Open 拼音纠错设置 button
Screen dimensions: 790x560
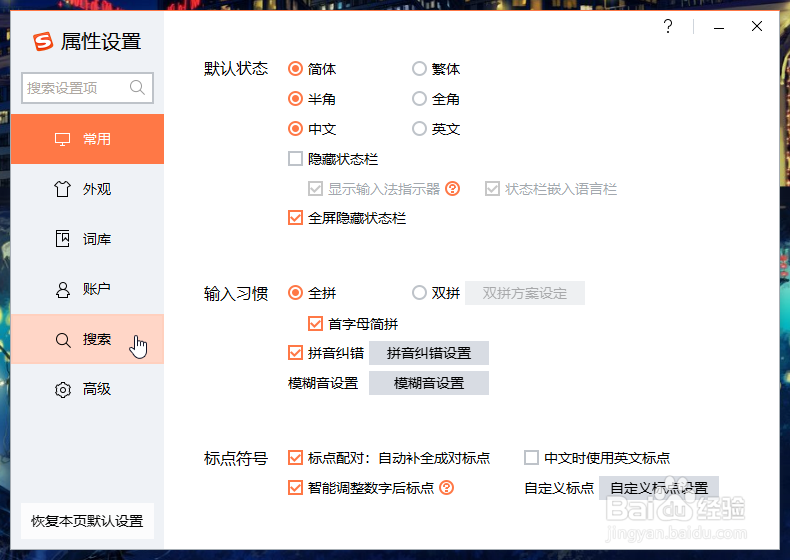(429, 353)
